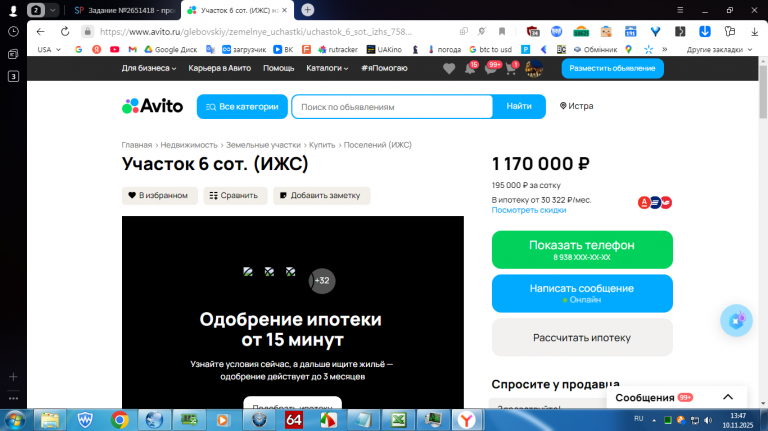Open Google Chrome from the taskbar
This screenshot has width=768, height=431.
pyautogui.click(x=120, y=420)
